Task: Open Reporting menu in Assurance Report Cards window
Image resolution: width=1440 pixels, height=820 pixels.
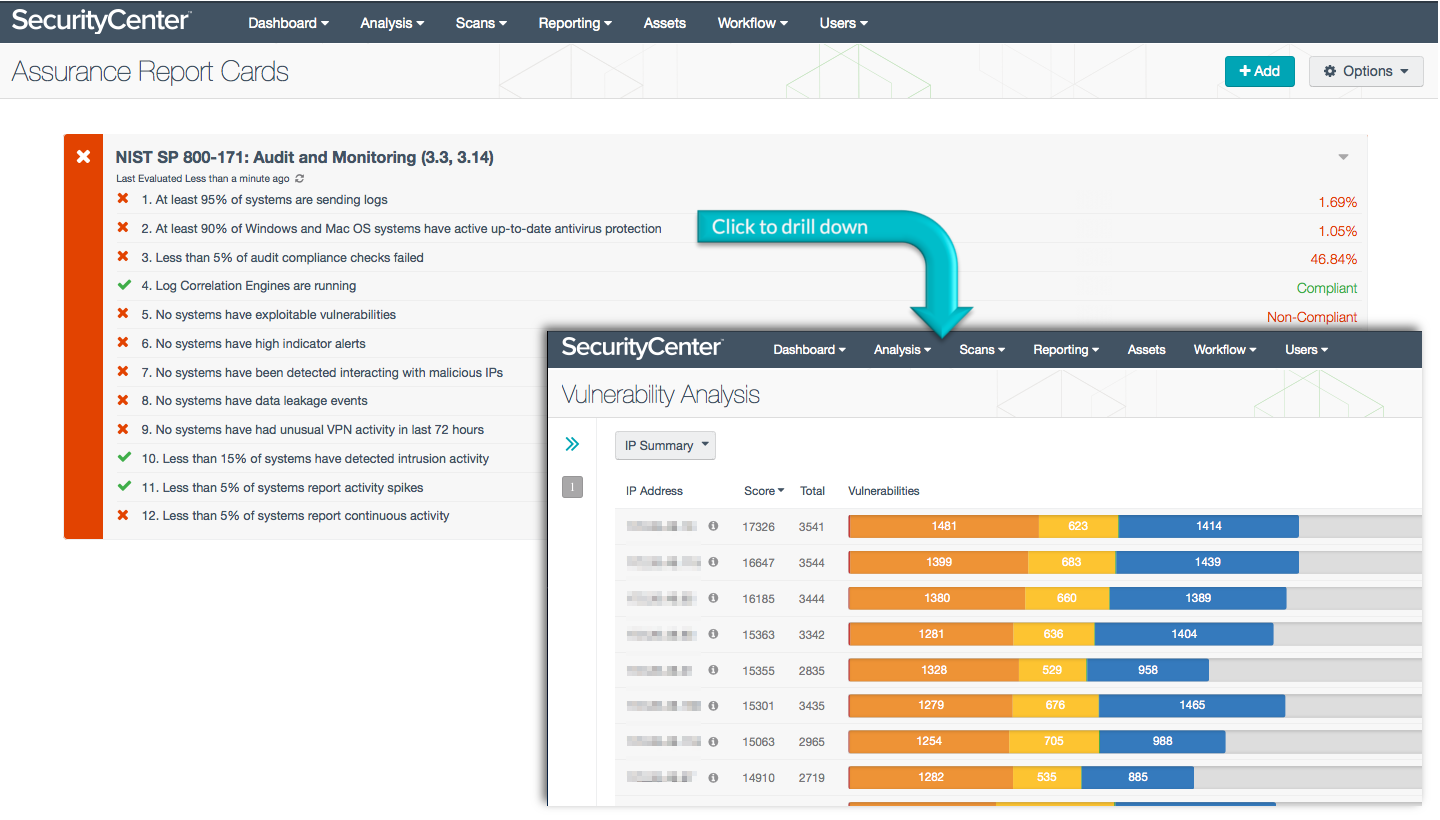Action: pyautogui.click(x=575, y=23)
